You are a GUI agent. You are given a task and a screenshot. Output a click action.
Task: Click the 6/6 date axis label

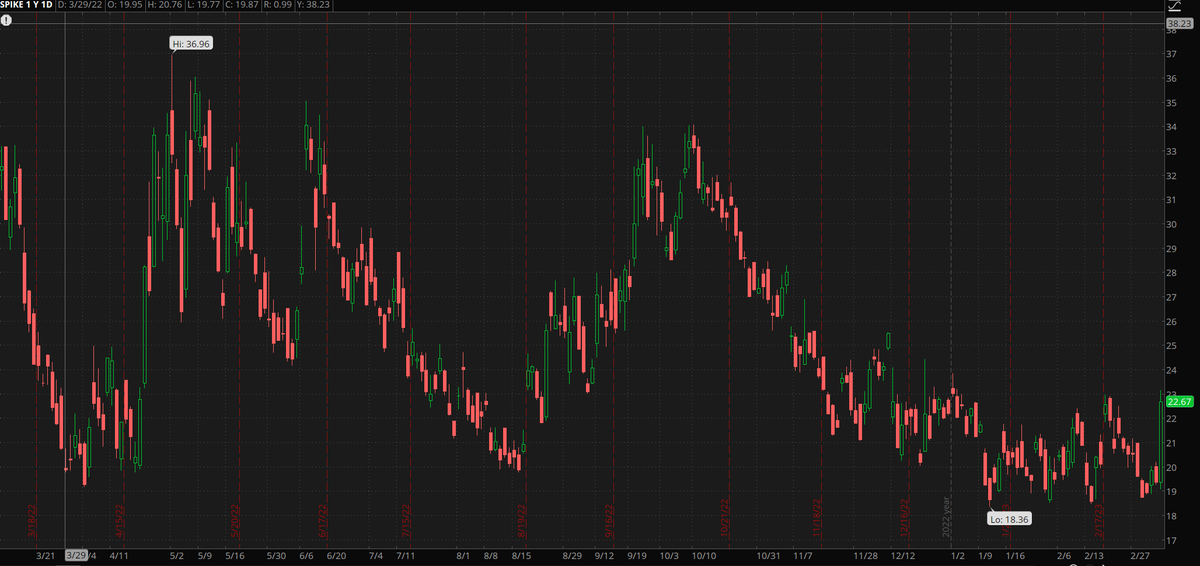307,555
